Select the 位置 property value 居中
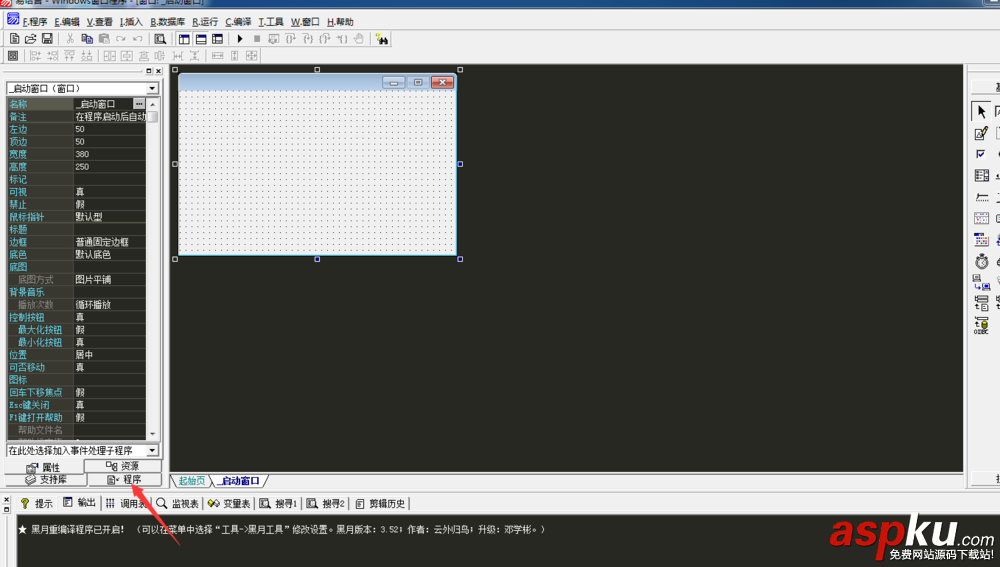The image size is (1000, 567). point(110,355)
